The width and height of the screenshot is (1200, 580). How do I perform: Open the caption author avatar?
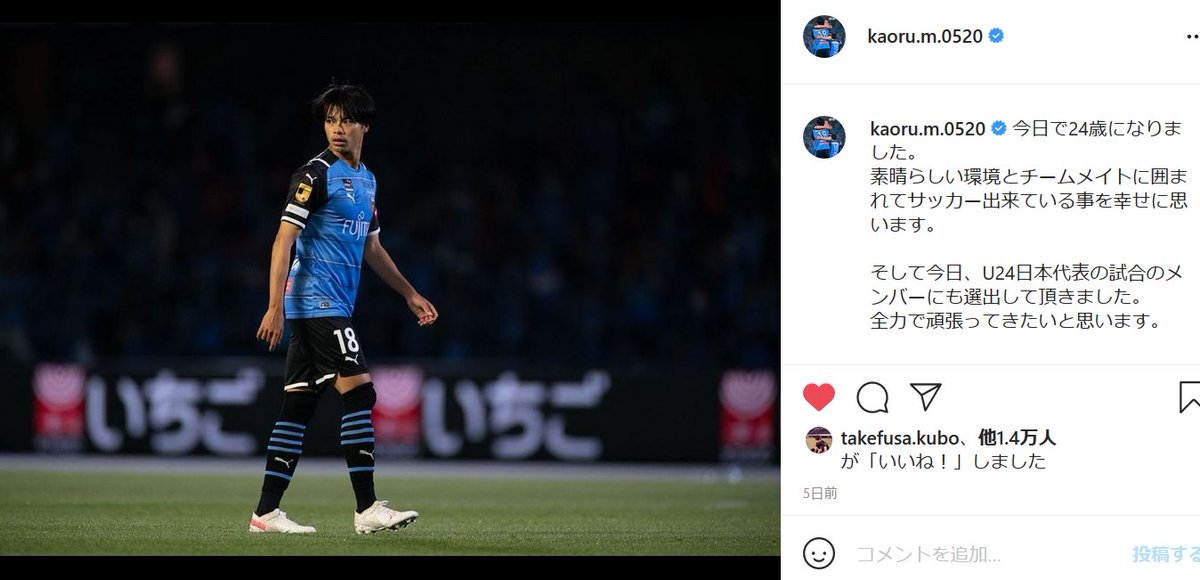pyautogui.click(x=824, y=137)
